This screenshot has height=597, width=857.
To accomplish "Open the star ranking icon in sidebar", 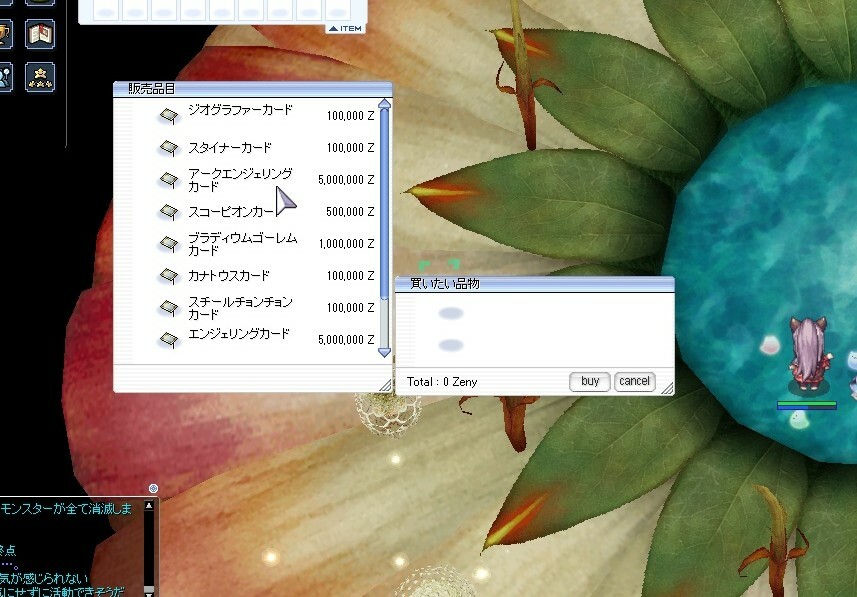I will pyautogui.click(x=40, y=77).
